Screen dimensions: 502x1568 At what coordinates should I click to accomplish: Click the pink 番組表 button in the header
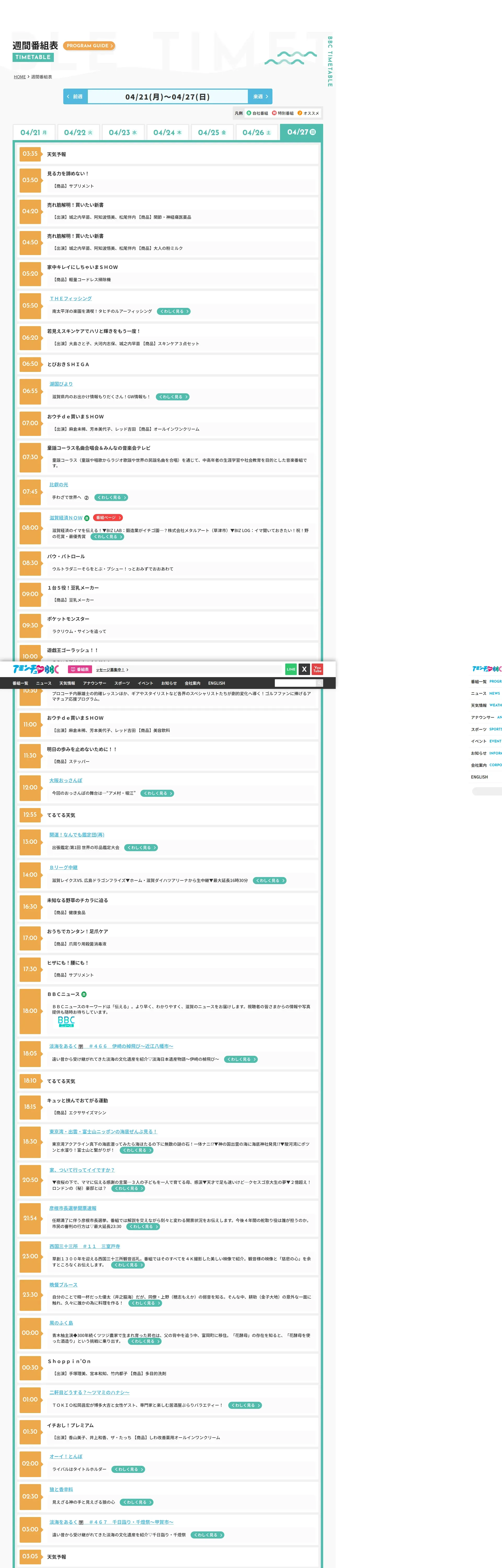[x=79, y=670]
